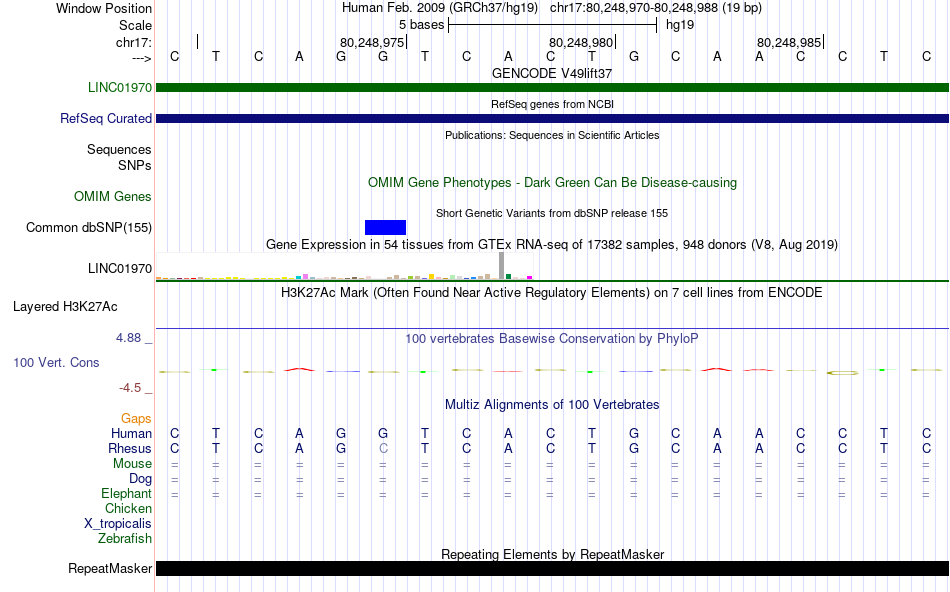
Task: Click the X_tropicalis species label
Action: point(118,524)
